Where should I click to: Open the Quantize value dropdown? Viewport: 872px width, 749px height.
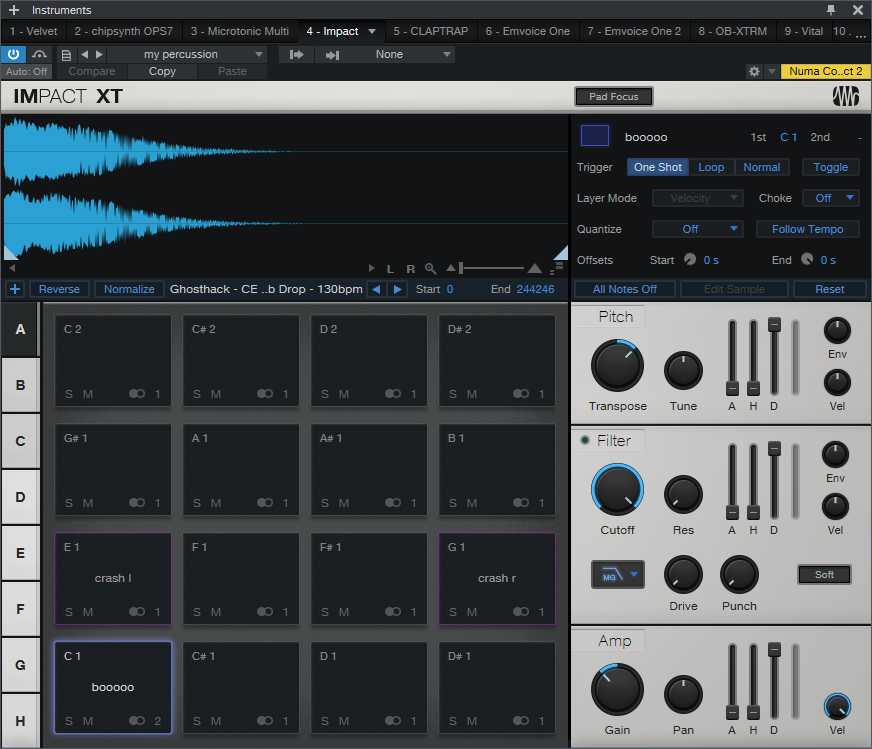point(697,229)
